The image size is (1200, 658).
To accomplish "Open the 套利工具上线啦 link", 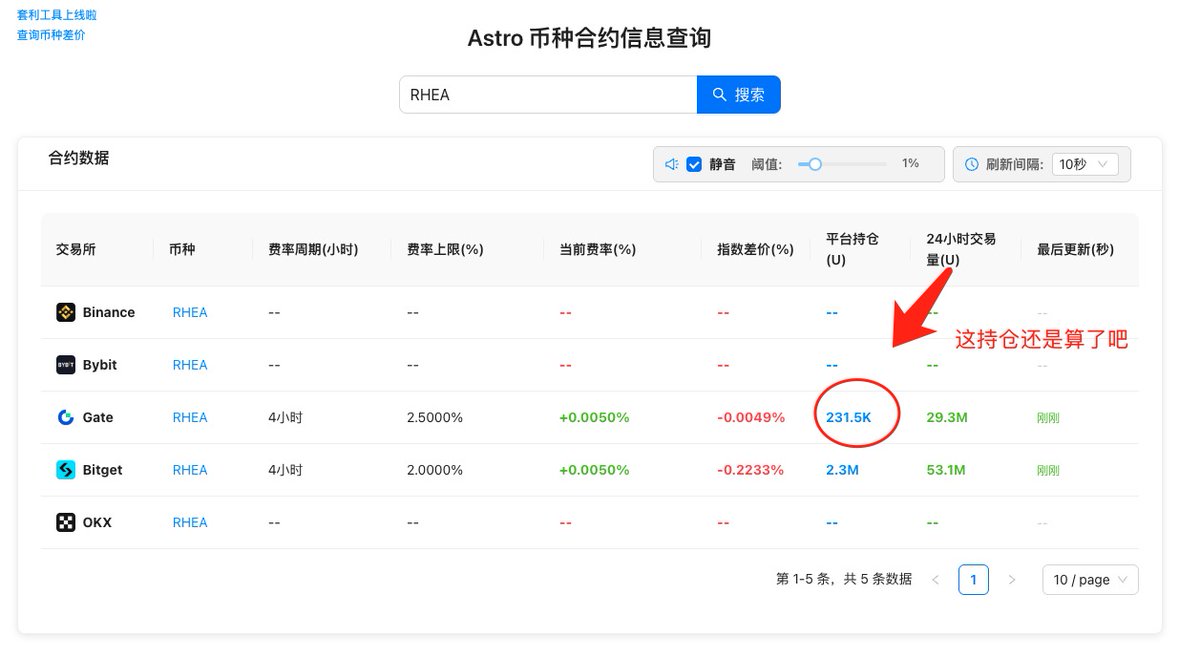I will pyautogui.click(x=57, y=15).
